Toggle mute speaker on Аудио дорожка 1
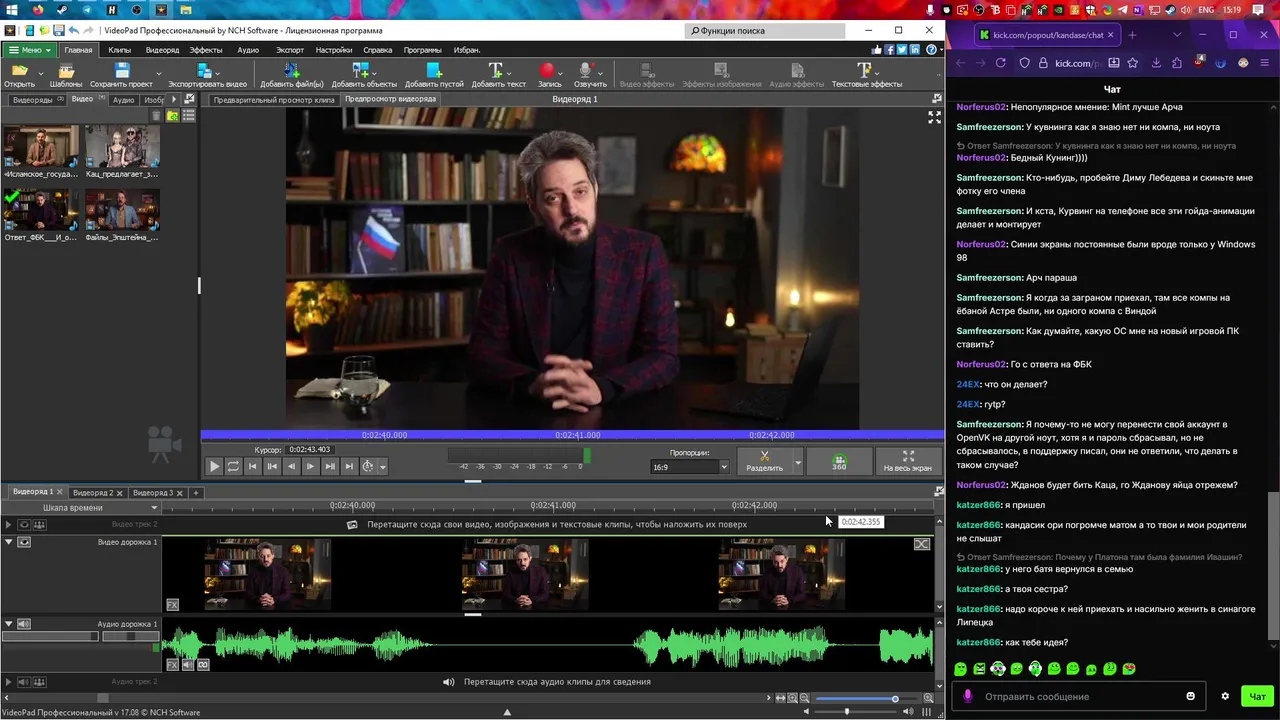Viewport: 1280px width, 720px height. (x=24, y=624)
